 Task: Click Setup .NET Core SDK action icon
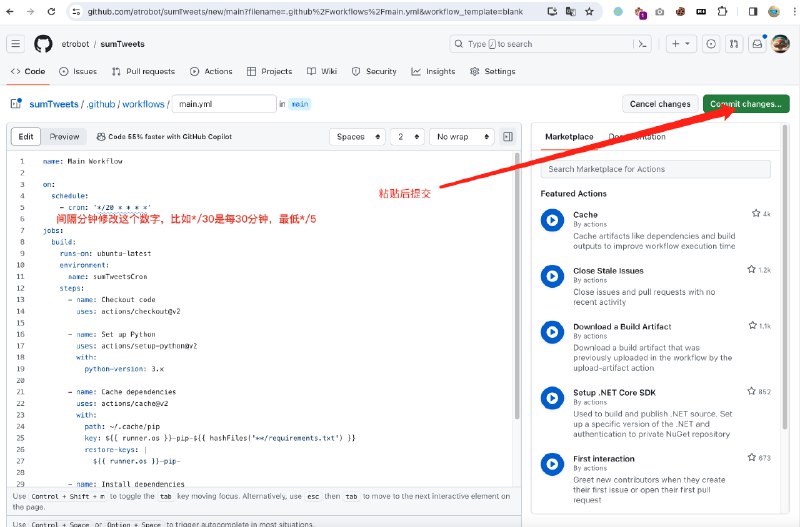(x=552, y=398)
